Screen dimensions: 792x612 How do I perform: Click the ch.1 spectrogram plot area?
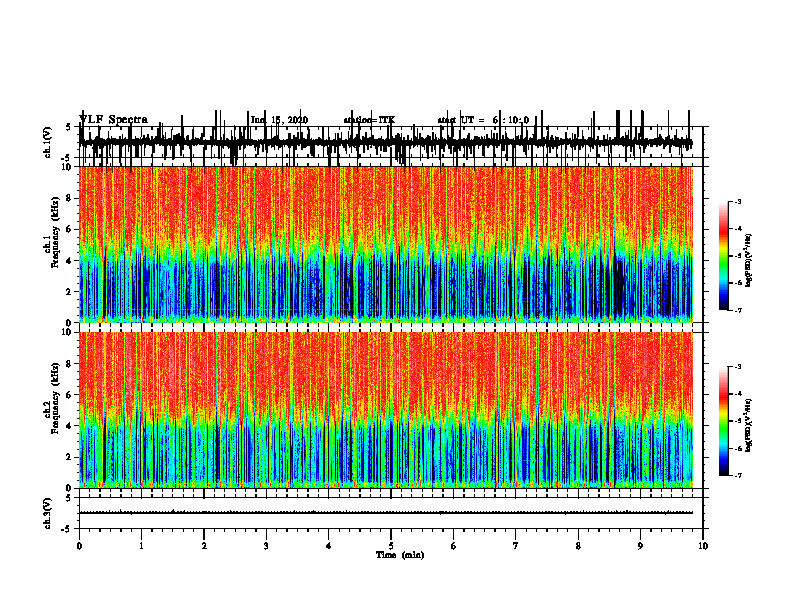pos(386,244)
